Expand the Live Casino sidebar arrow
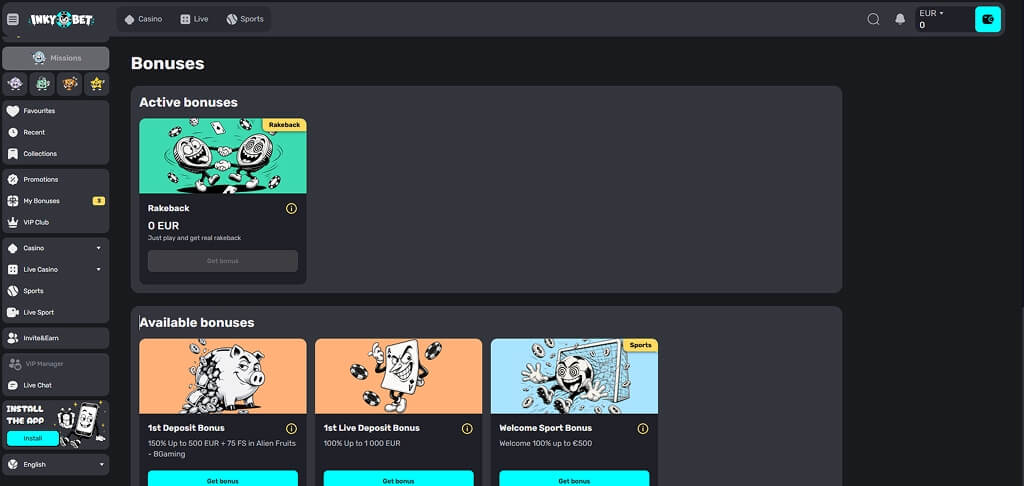The width and height of the screenshot is (1024, 486). click(99, 270)
